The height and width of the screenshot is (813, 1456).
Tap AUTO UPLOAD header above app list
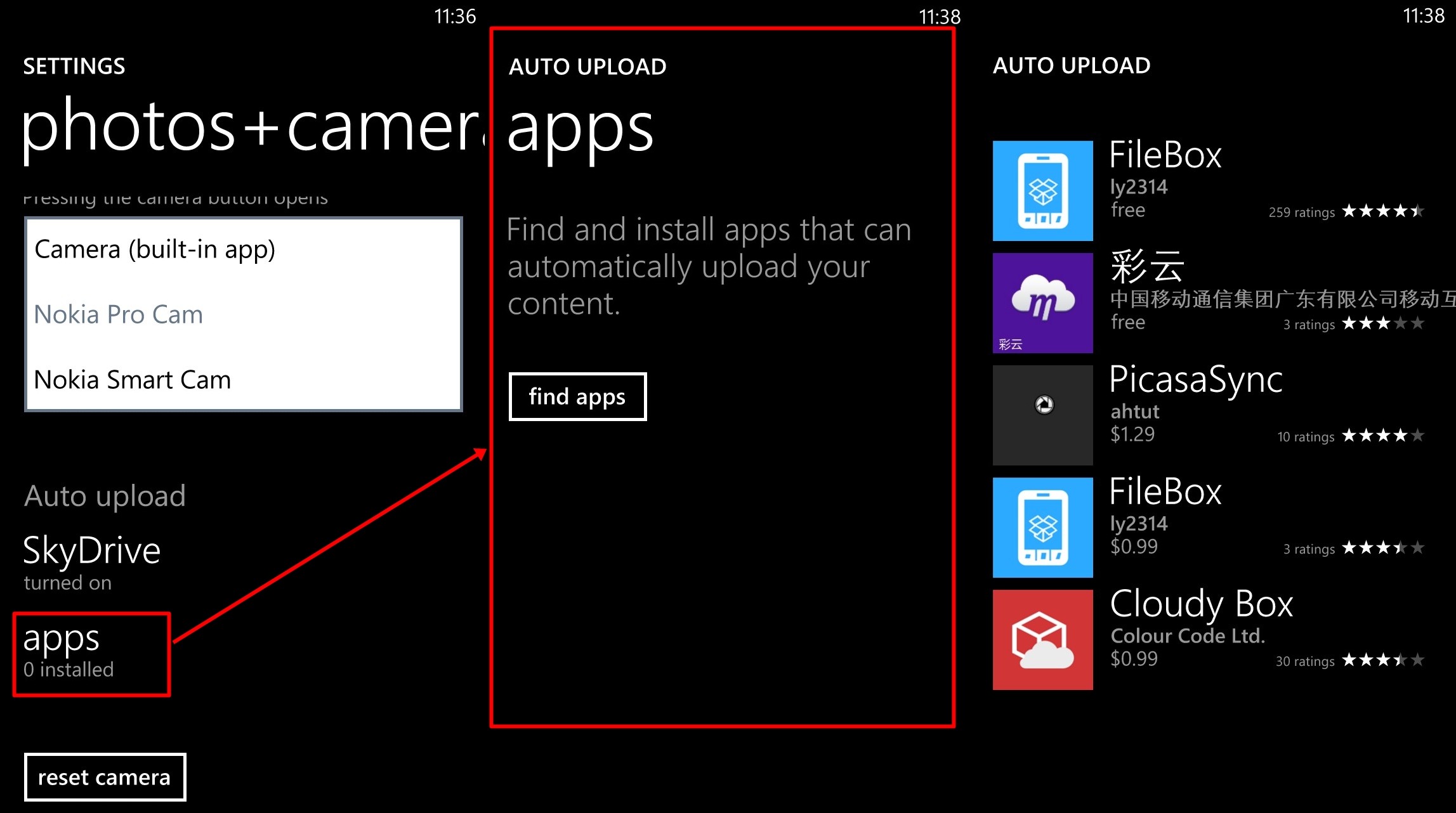(x=1072, y=65)
